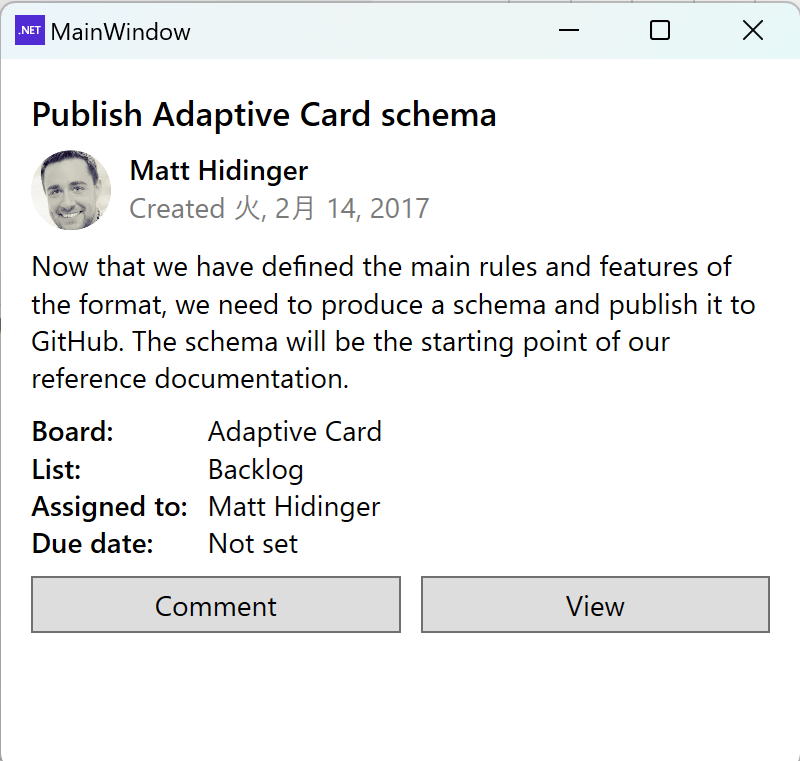Click the Assigned to value Matt Hidinger
This screenshot has height=761, width=800.
tap(293, 506)
